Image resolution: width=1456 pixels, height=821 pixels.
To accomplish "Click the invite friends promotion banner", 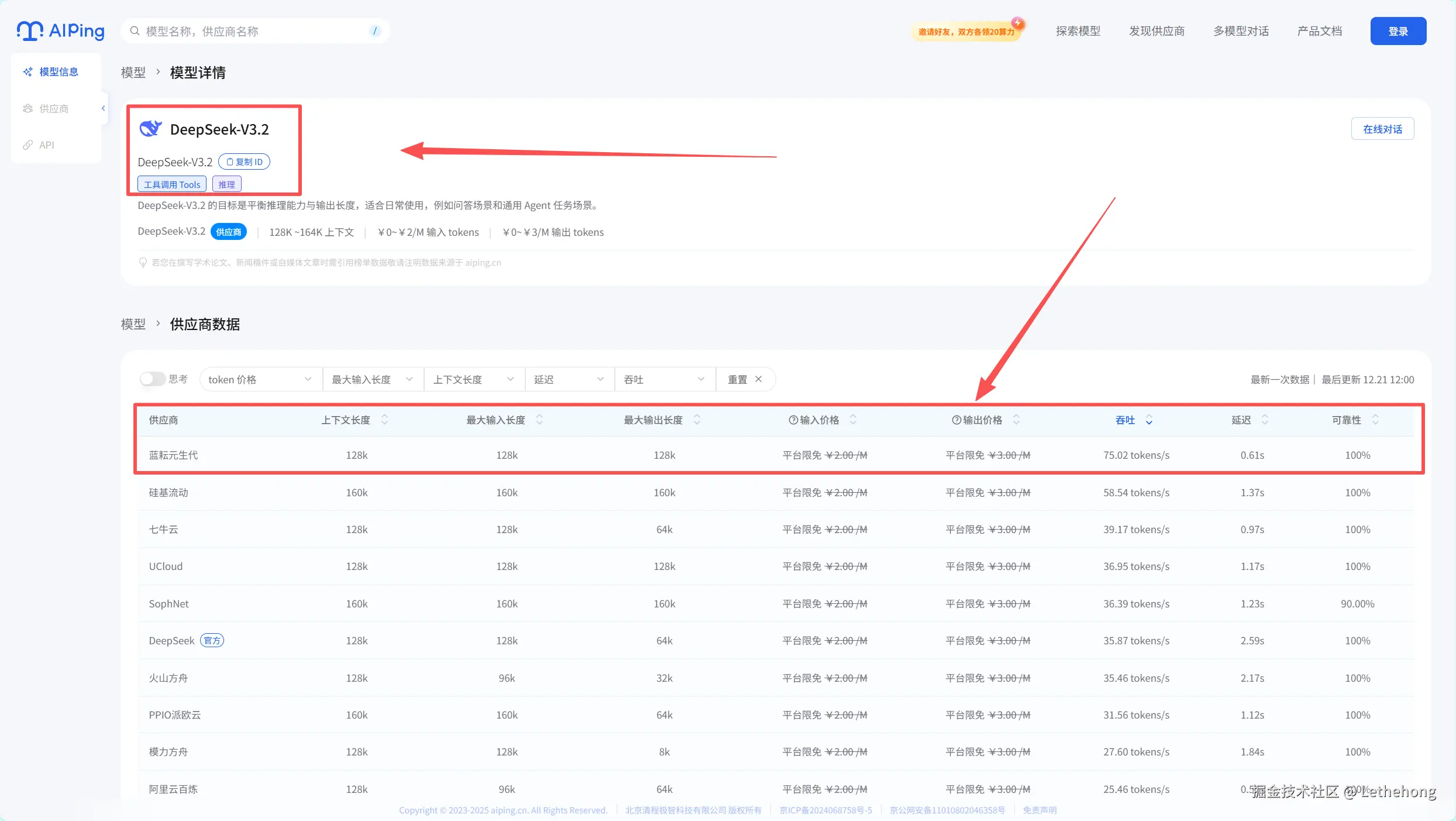I will click(x=967, y=32).
